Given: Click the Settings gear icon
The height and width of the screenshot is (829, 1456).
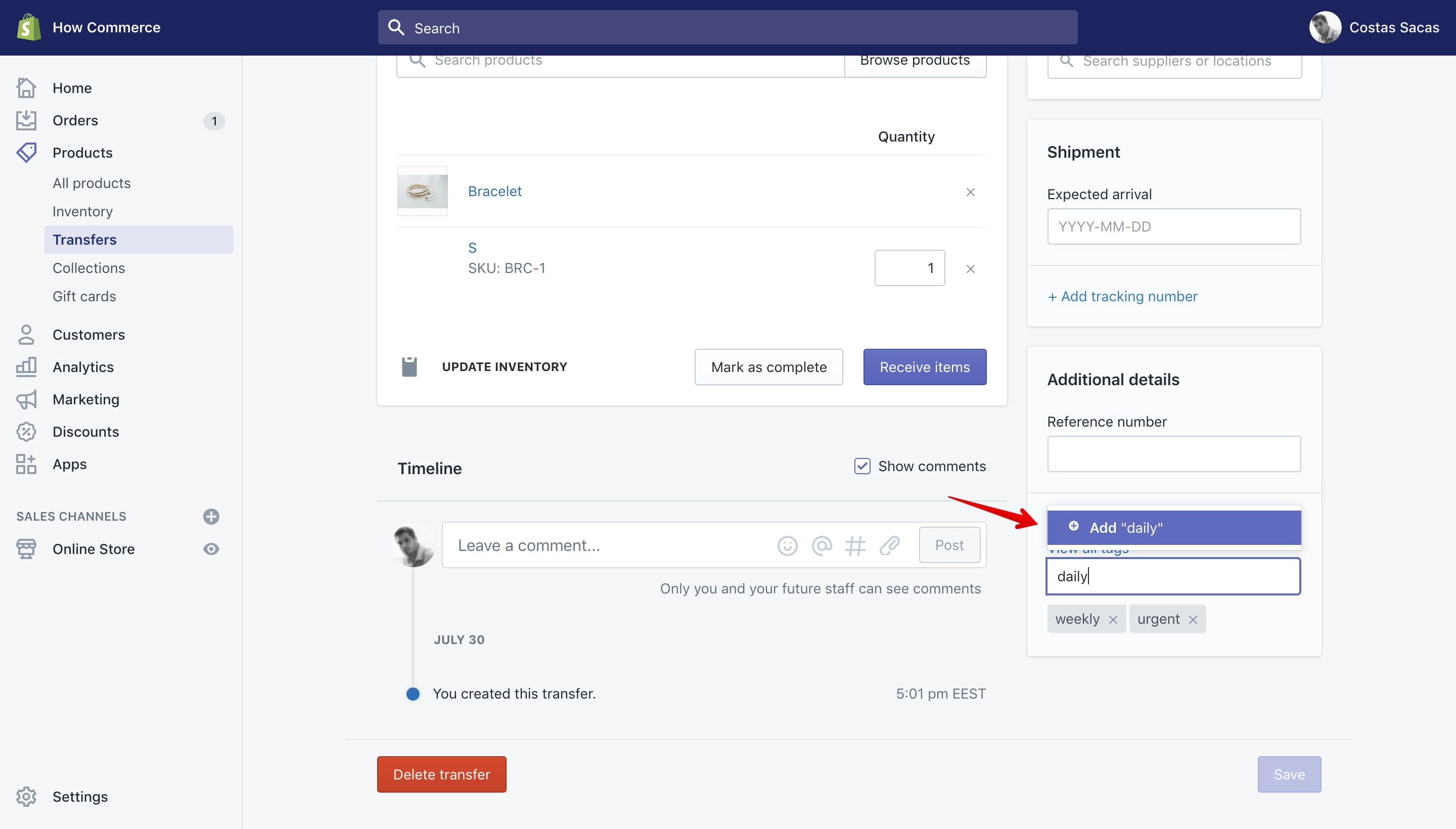Looking at the screenshot, I should (26, 797).
